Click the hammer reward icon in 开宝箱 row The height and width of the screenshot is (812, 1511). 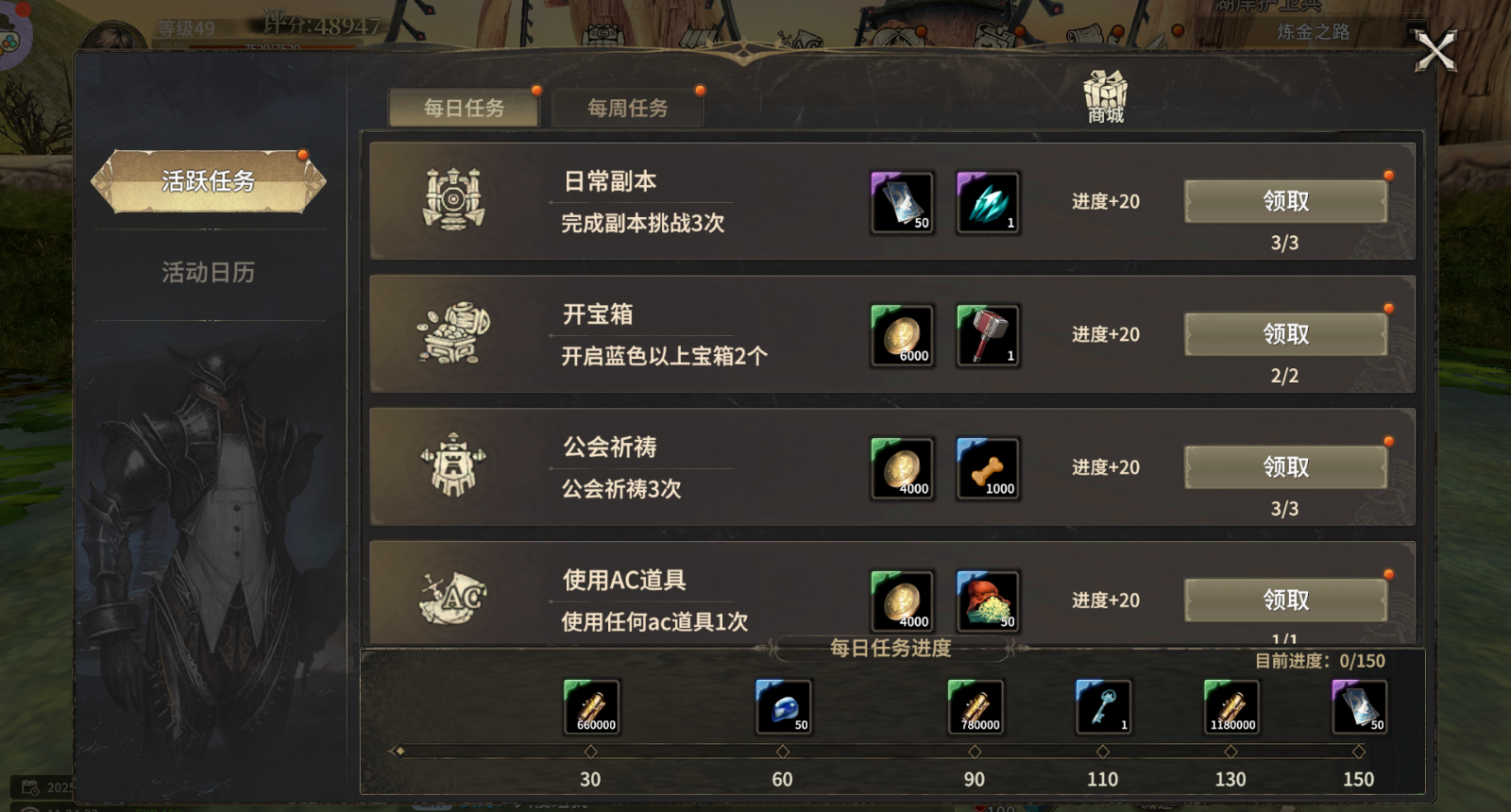(x=988, y=335)
